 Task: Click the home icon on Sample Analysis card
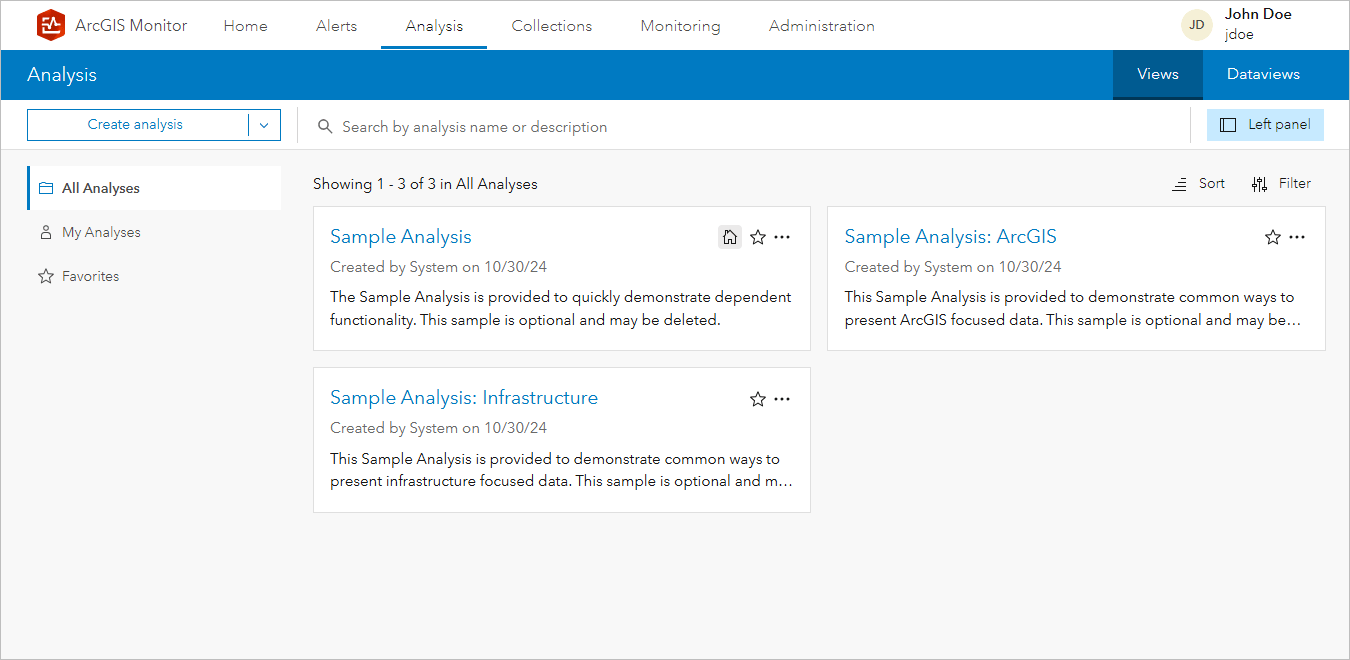[x=729, y=237]
